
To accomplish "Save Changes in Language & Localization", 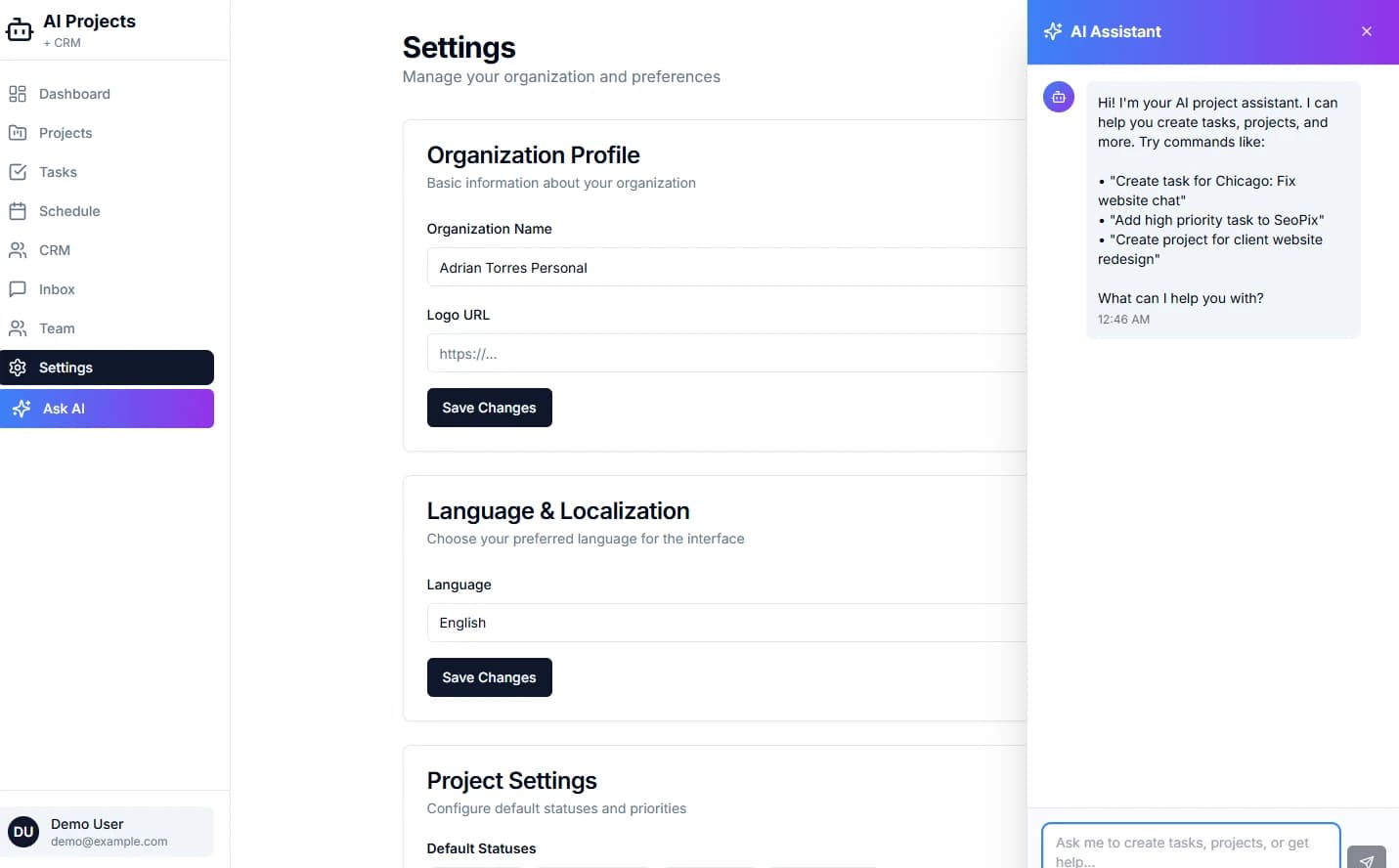I will [x=489, y=677].
